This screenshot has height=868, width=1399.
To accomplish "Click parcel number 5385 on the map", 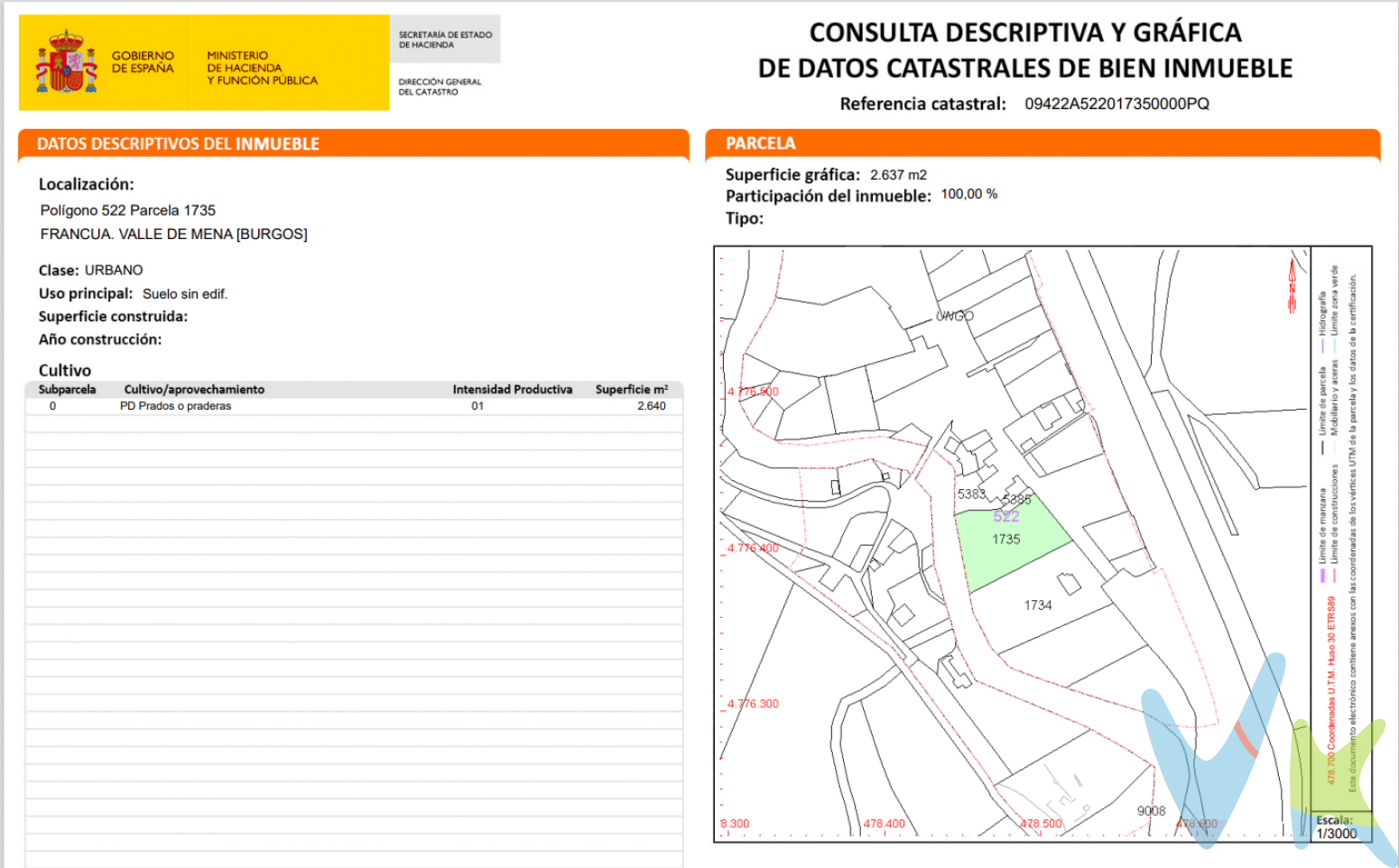I will pyautogui.click(x=1016, y=499).
